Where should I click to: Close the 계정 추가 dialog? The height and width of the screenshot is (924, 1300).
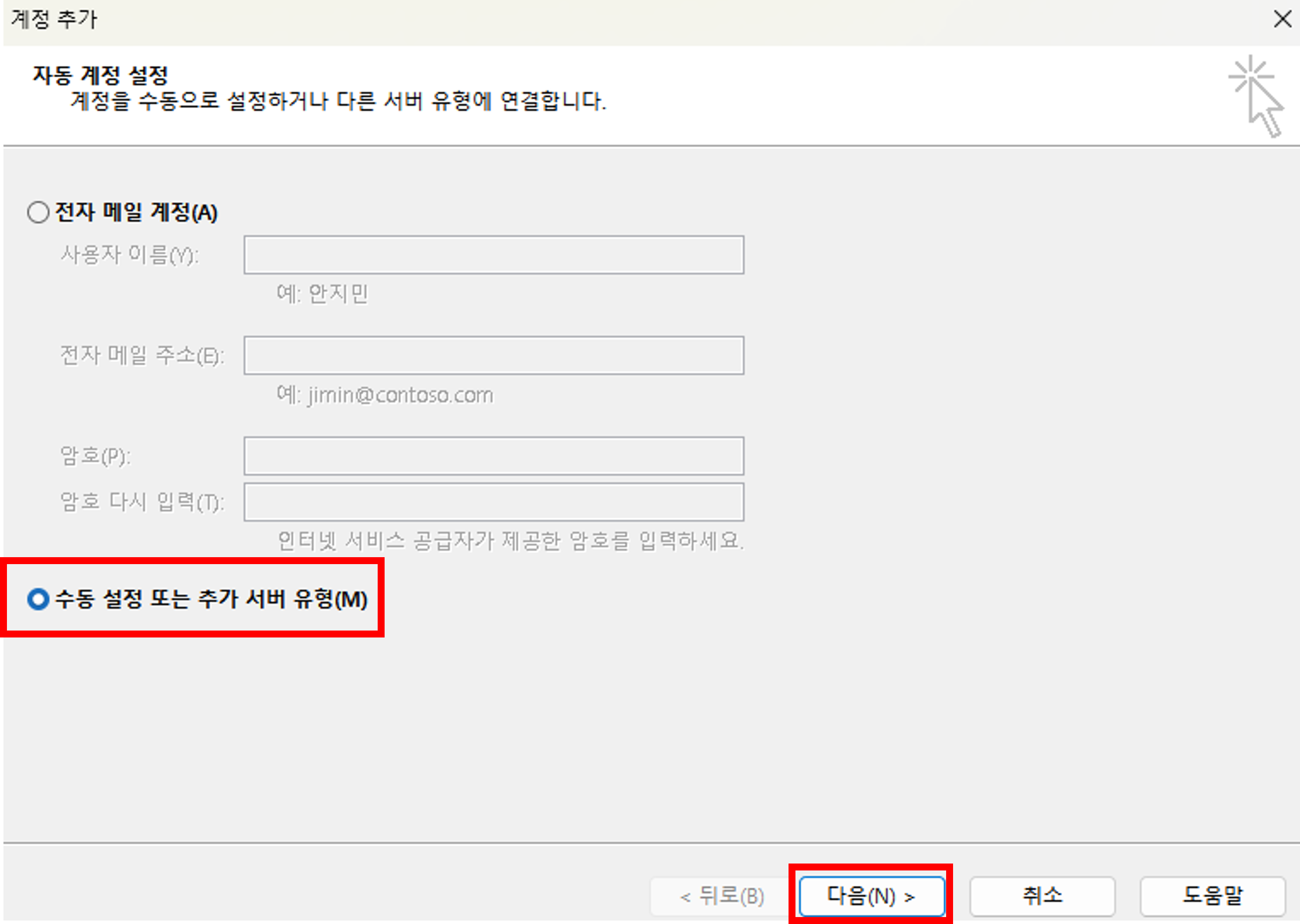(x=1282, y=19)
